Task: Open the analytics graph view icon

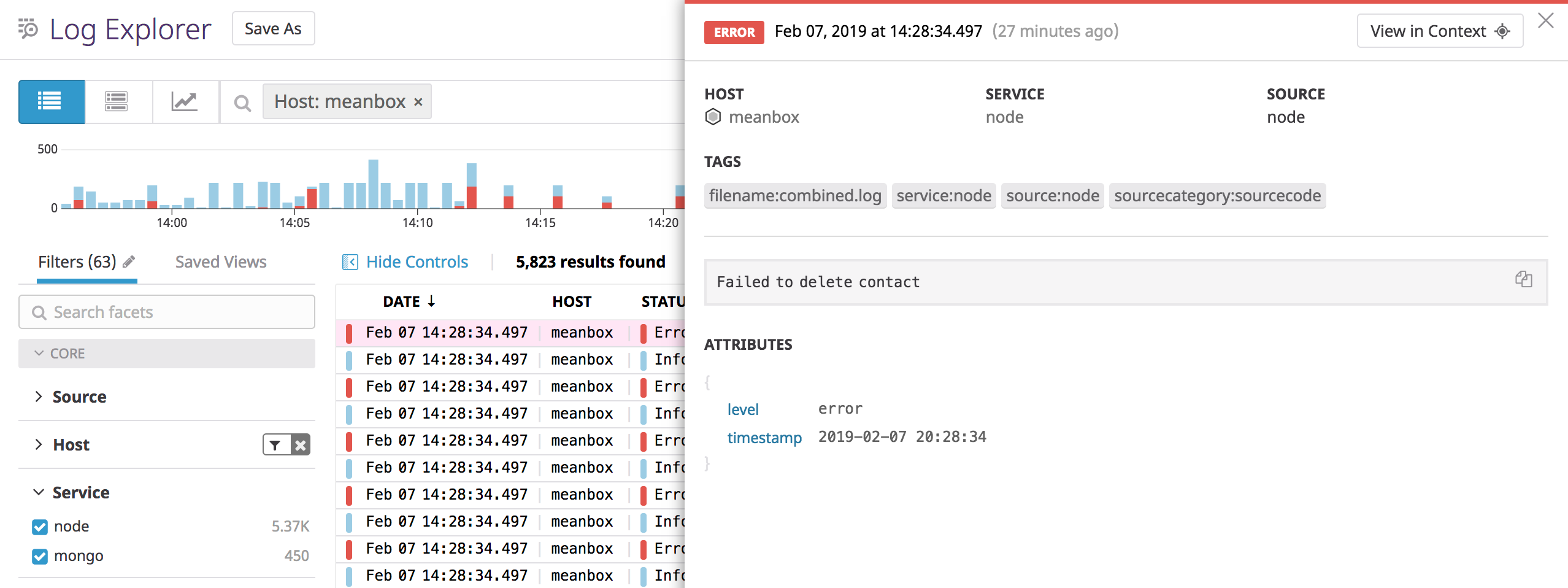Action: pyautogui.click(x=185, y=101)
